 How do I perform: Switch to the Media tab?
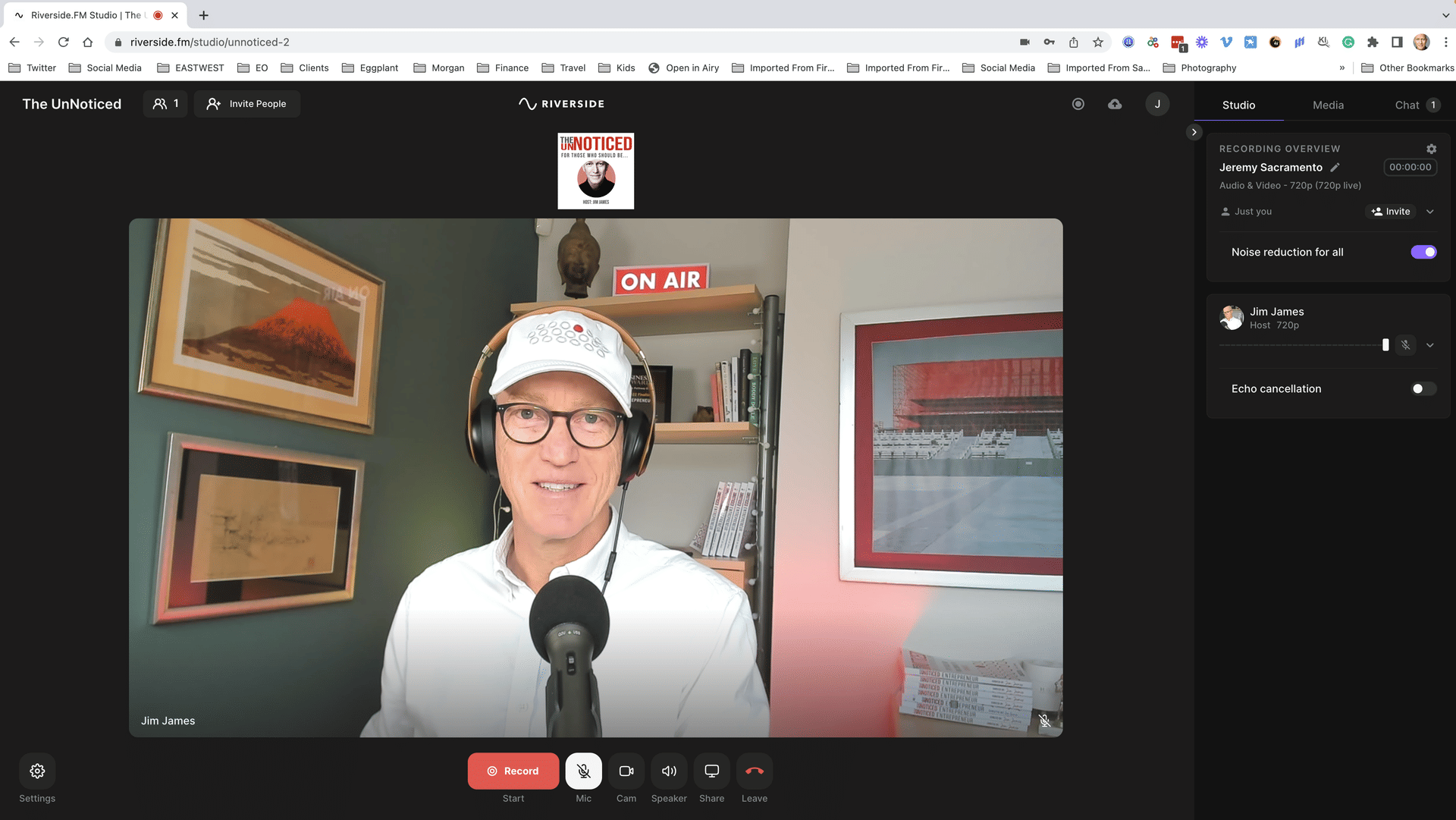pos(1328,105)
